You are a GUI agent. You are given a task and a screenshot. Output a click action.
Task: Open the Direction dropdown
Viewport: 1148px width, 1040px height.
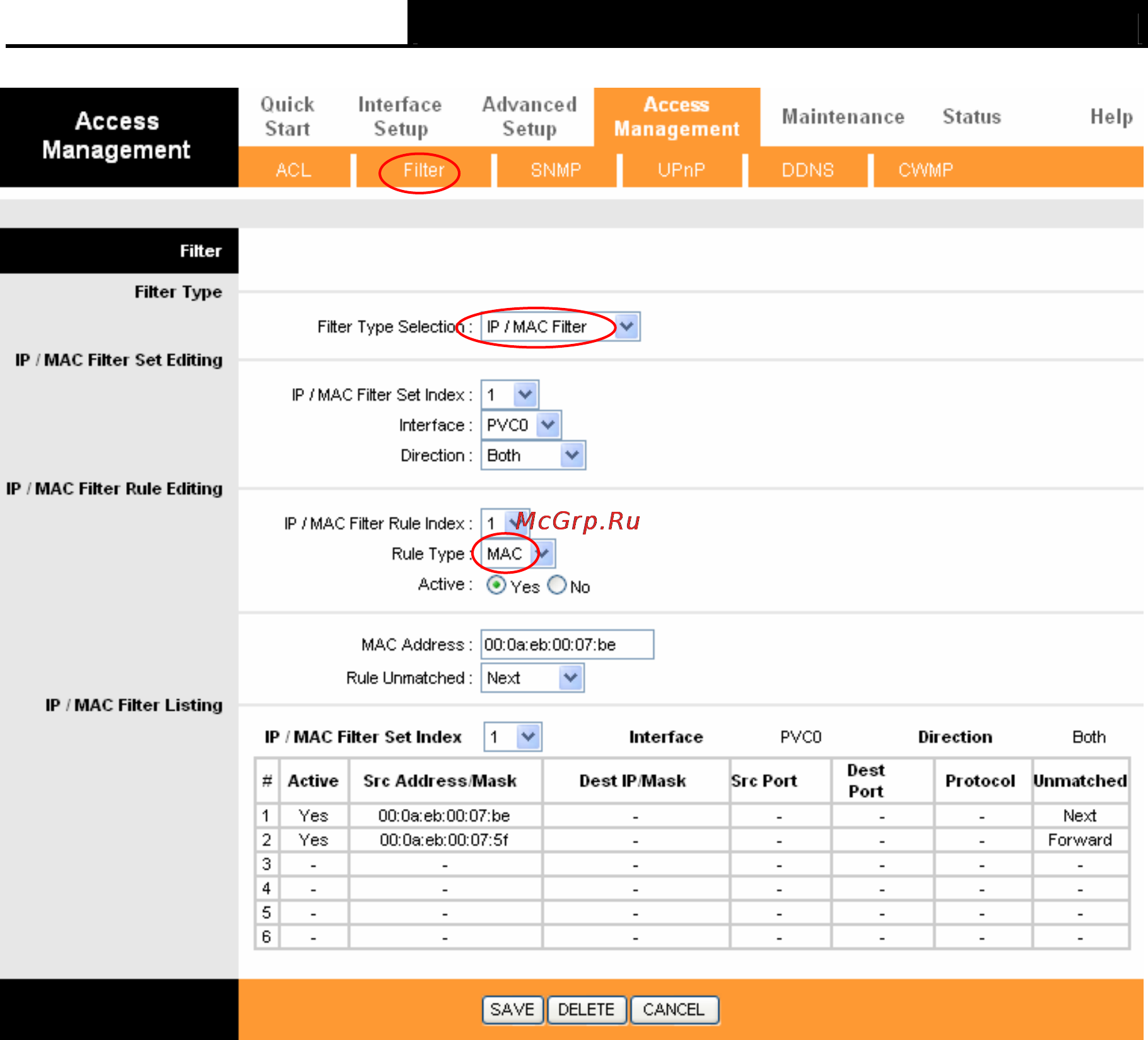533,456
